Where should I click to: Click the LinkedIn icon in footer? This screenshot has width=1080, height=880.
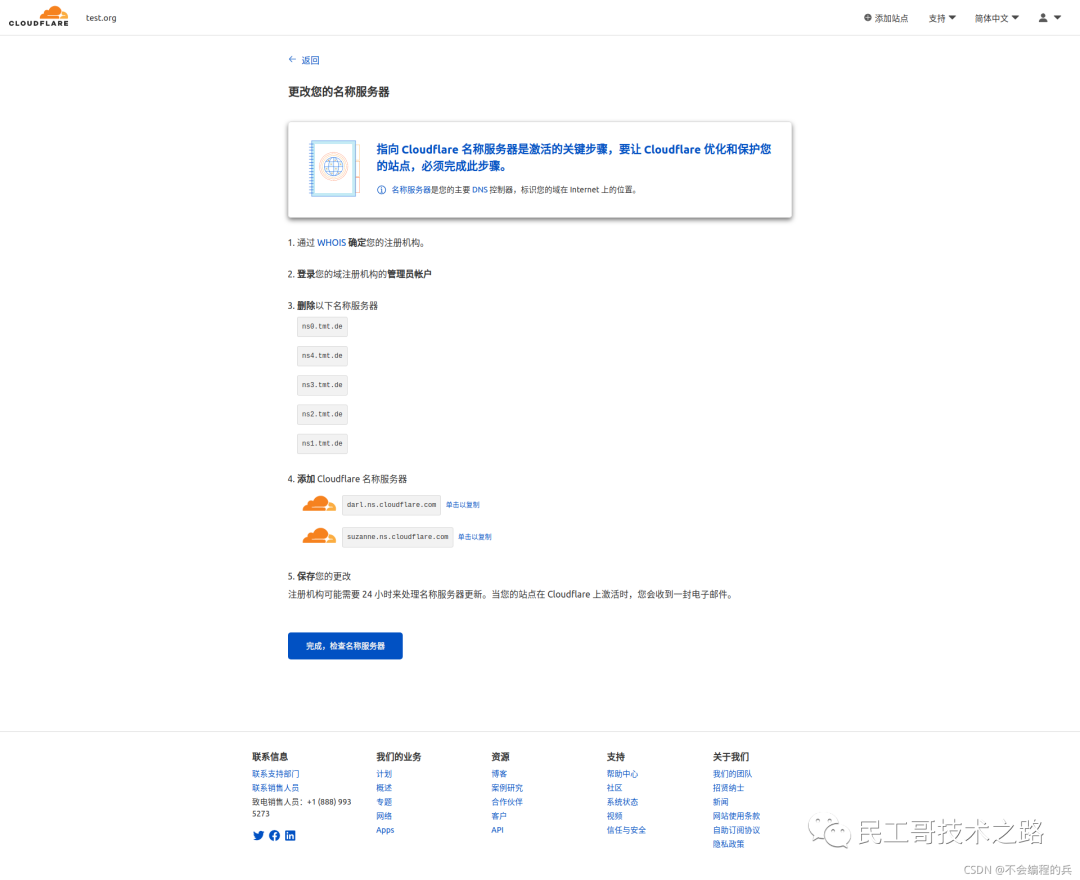pos(290,836)
